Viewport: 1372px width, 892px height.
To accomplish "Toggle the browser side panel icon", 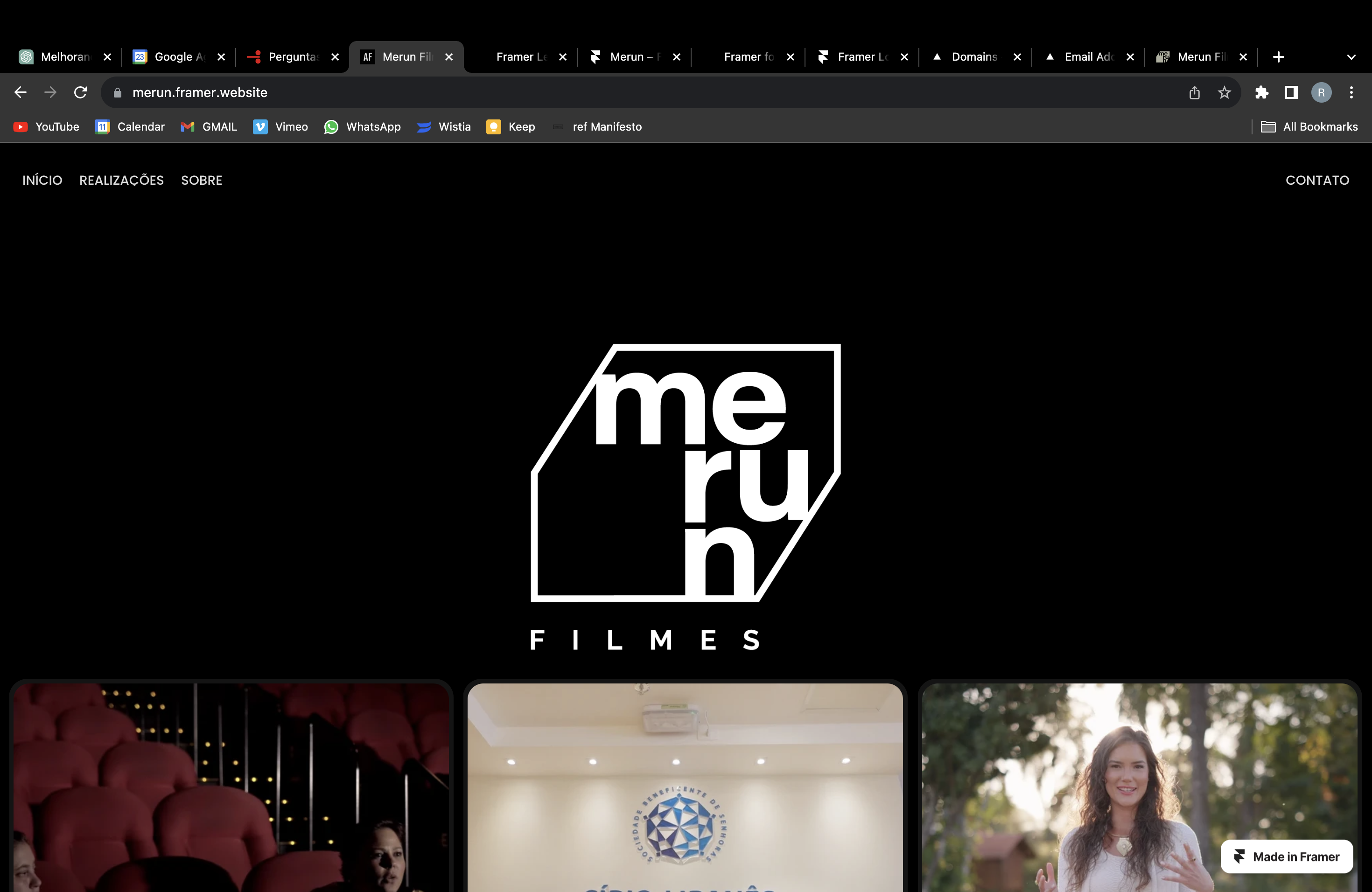I will [1291, 93].
